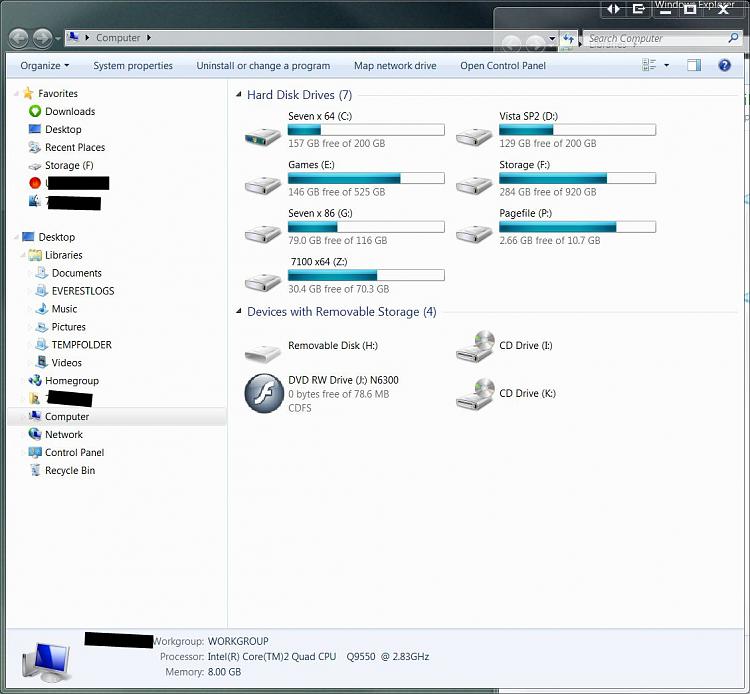The image size is (750, 694).
Task: Select the CD Drive (I:) icon
Action: (x=475, y=346)
